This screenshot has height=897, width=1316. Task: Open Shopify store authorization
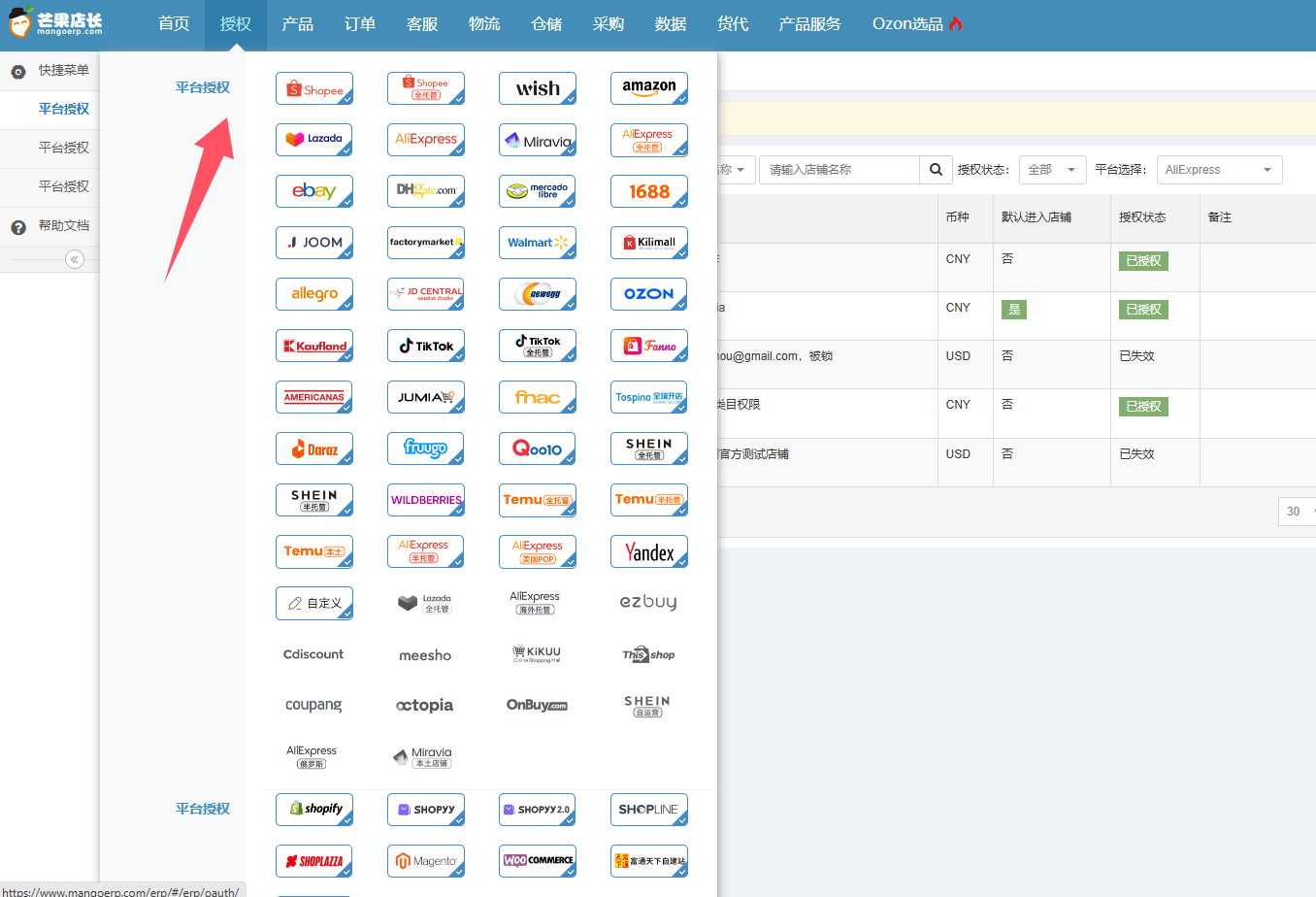314,810
